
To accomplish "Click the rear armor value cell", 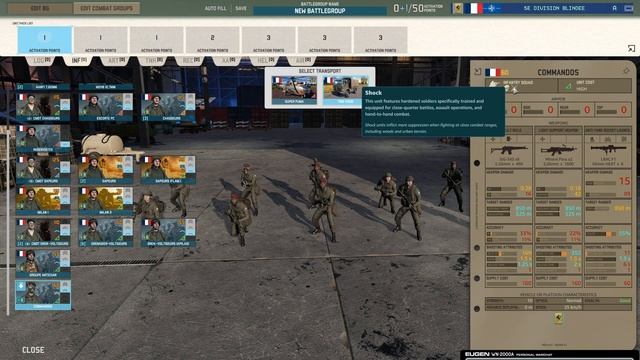I will pyautogui.click(x=576, y=110).
